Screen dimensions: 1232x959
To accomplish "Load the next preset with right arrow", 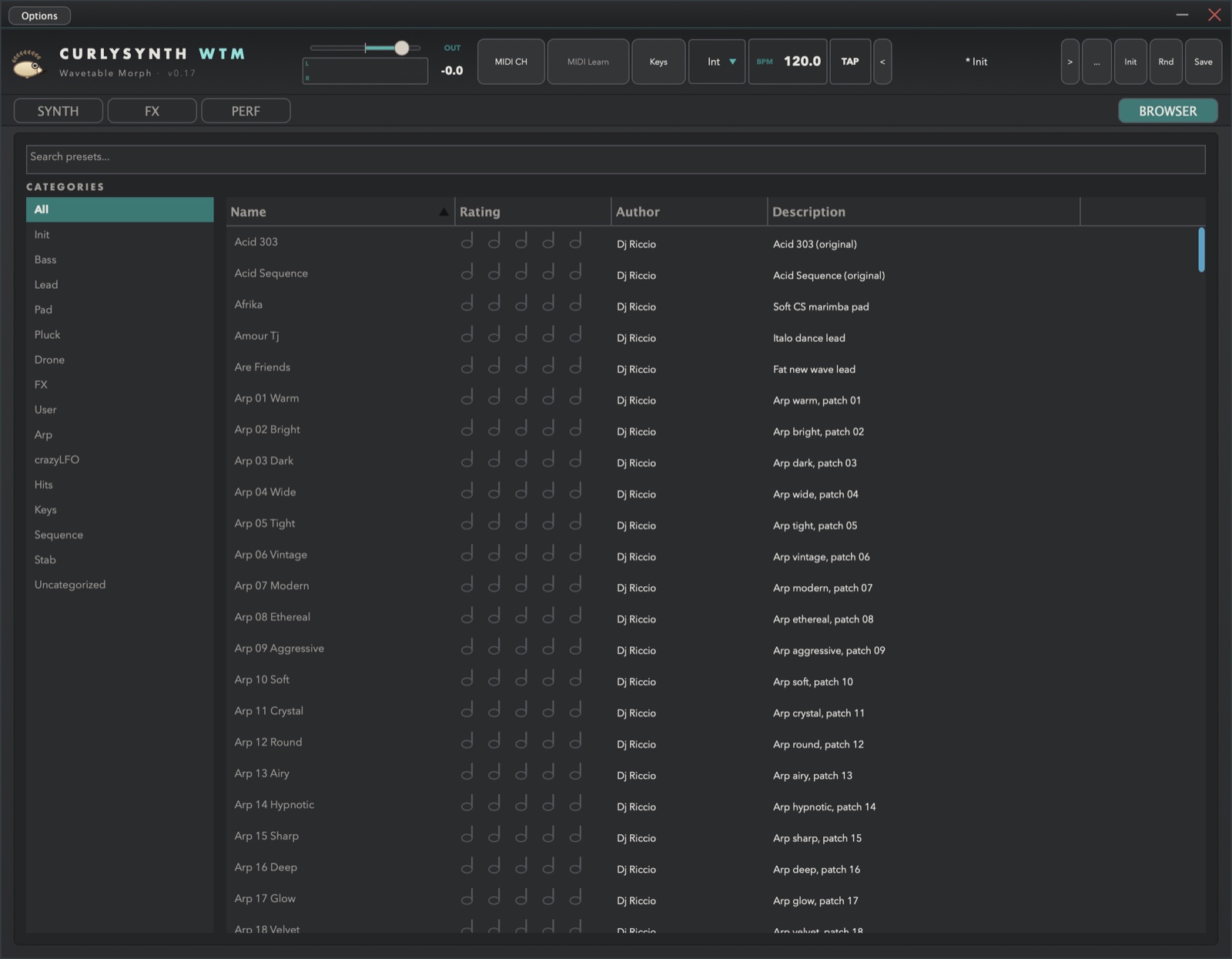I will (1070, 62).
